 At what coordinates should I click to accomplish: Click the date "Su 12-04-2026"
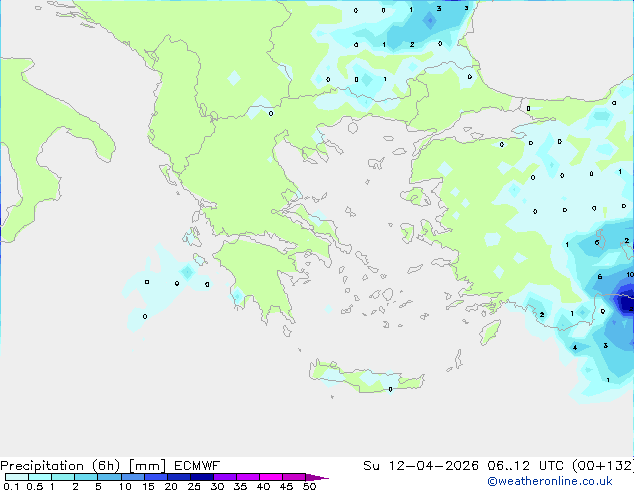[421, 466]
